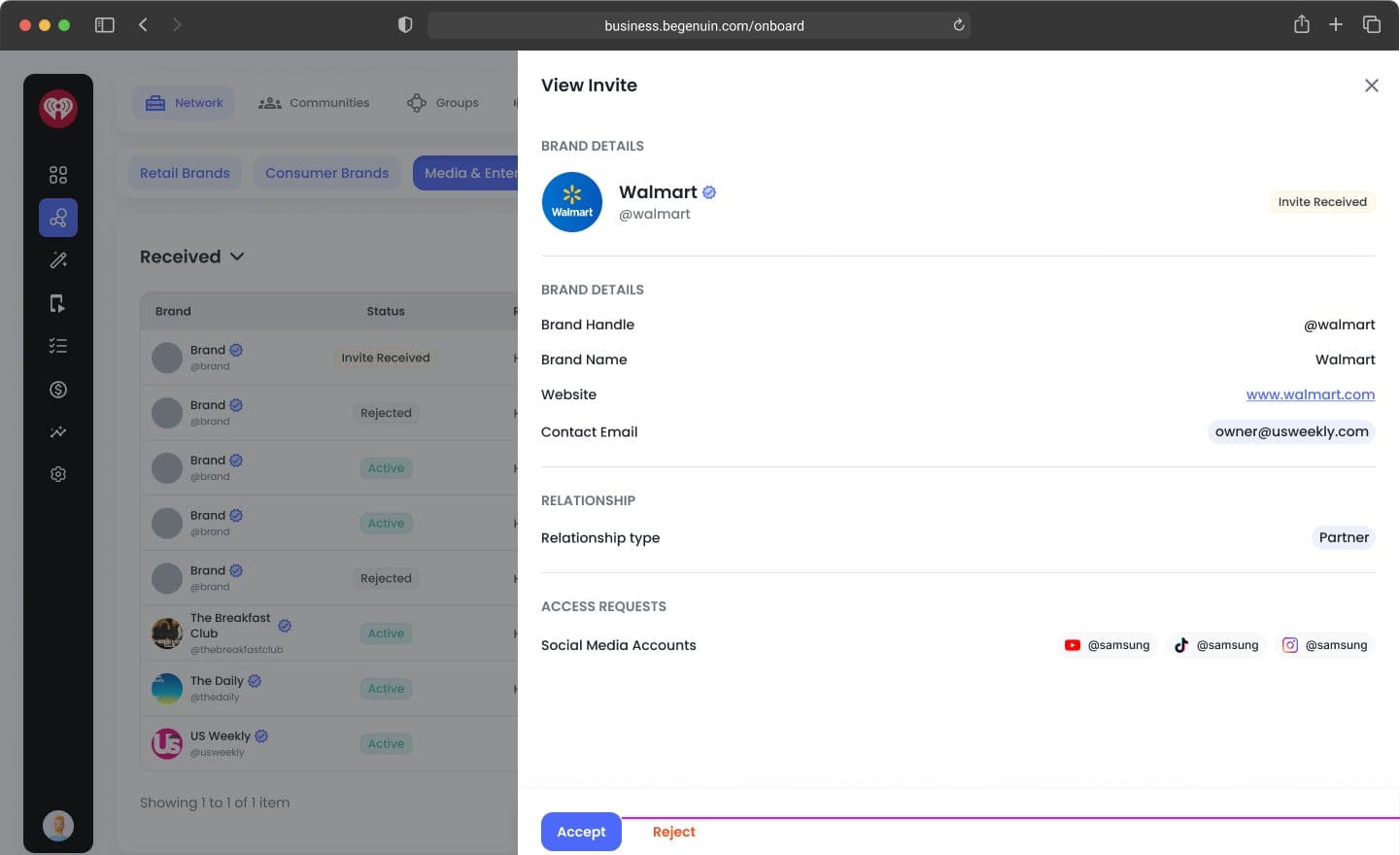This screenshot has height=855, width=1400.
Task: Click The Breakfast Club avatar thumbnail
Action: [167, 633]
